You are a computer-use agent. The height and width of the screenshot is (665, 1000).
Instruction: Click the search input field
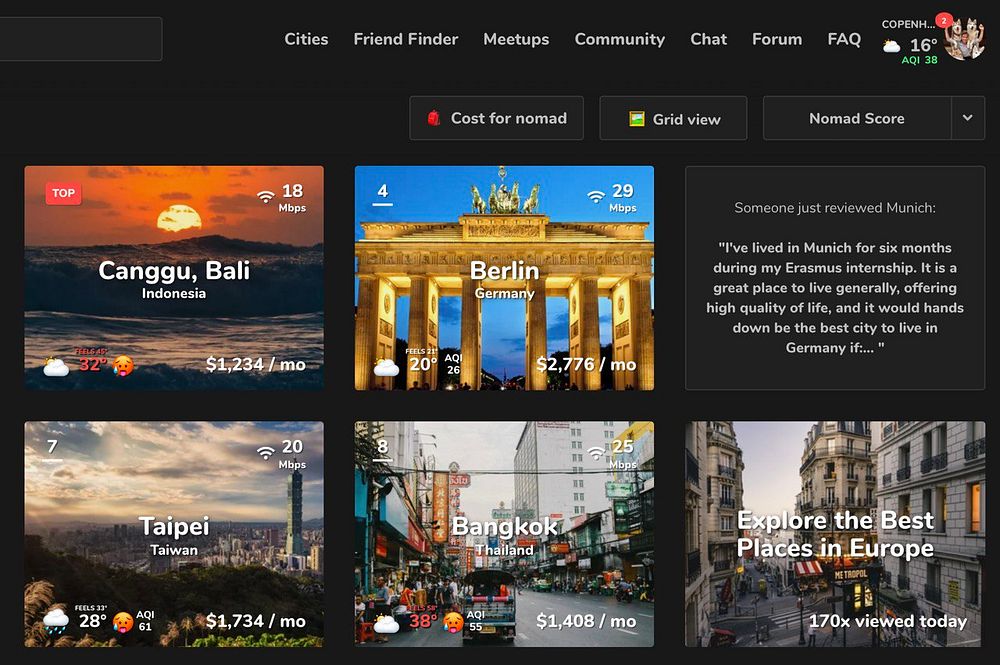[x=81, y=39]
